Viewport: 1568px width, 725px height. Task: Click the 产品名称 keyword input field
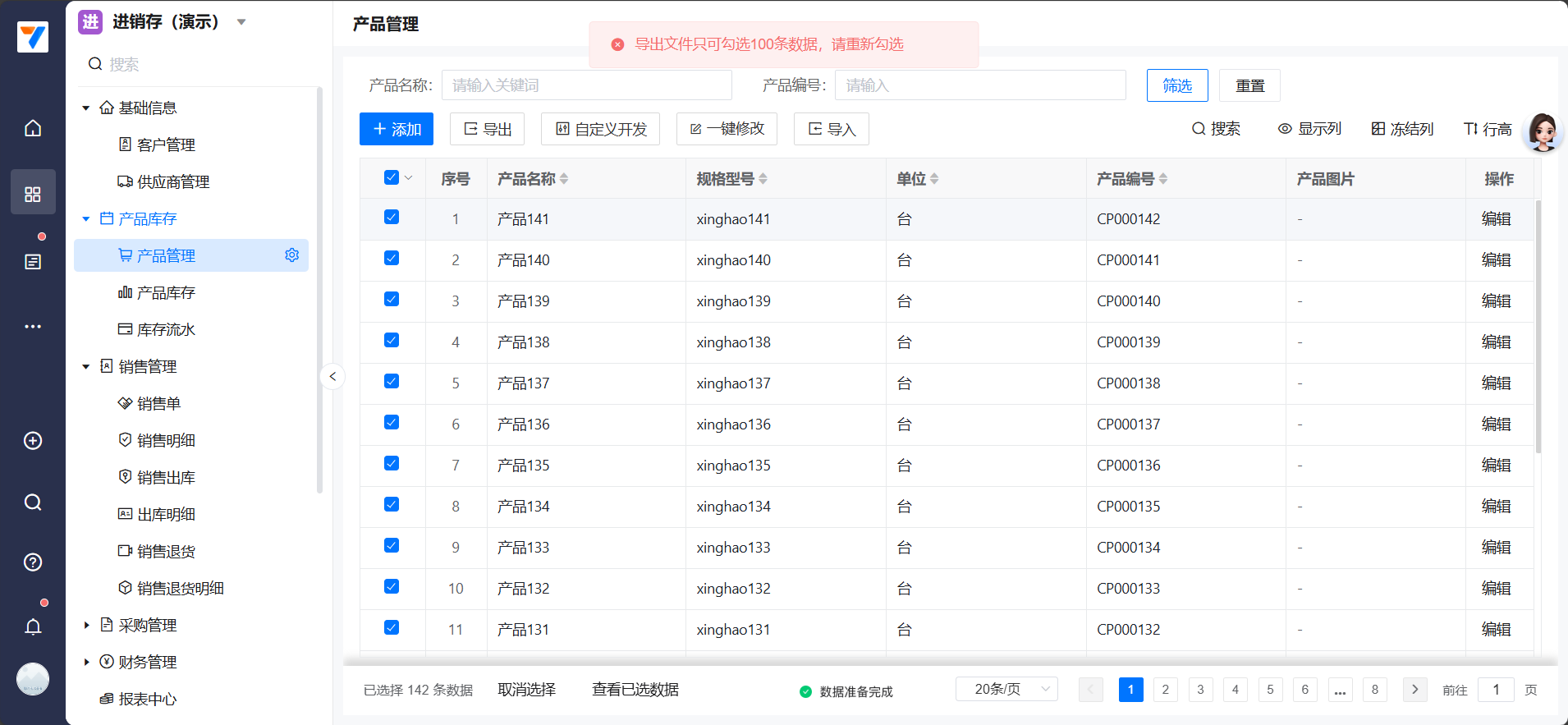[586, 85]
